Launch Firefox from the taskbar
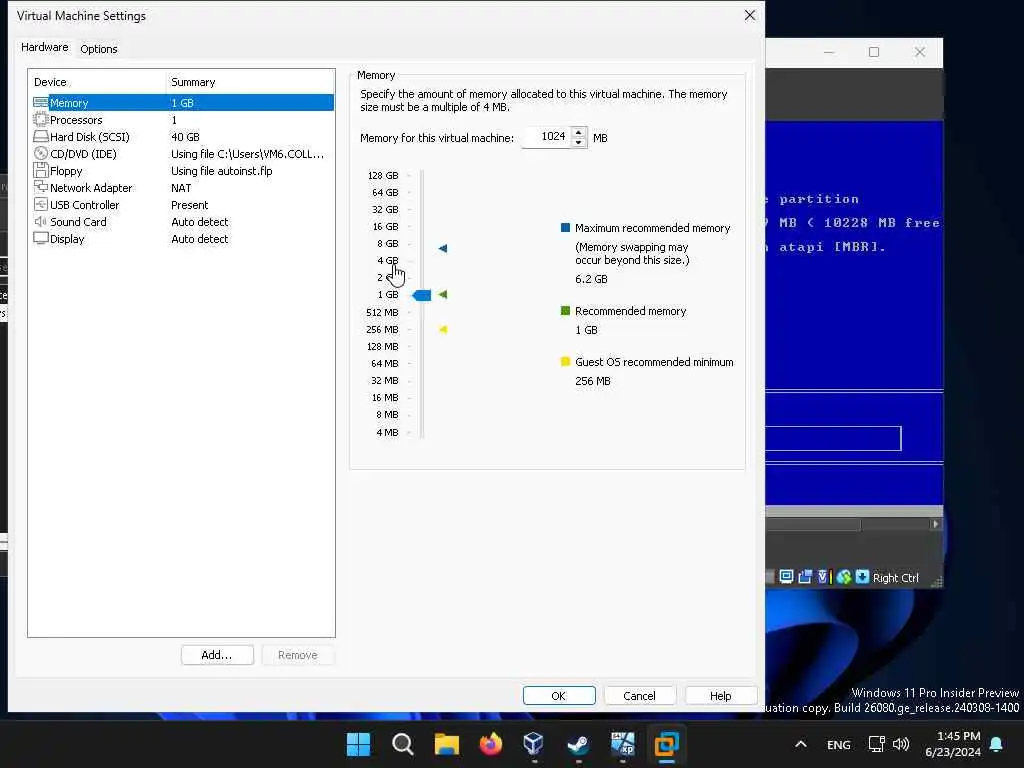 point(490,744)
